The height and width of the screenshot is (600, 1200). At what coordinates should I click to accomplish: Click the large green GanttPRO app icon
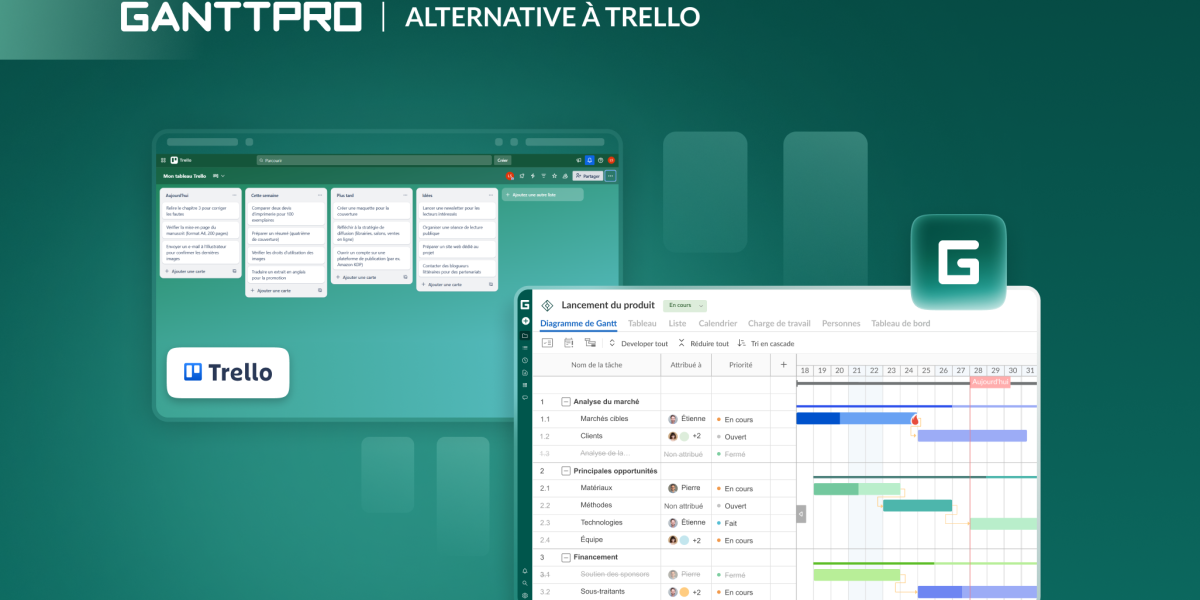[958, 261]
